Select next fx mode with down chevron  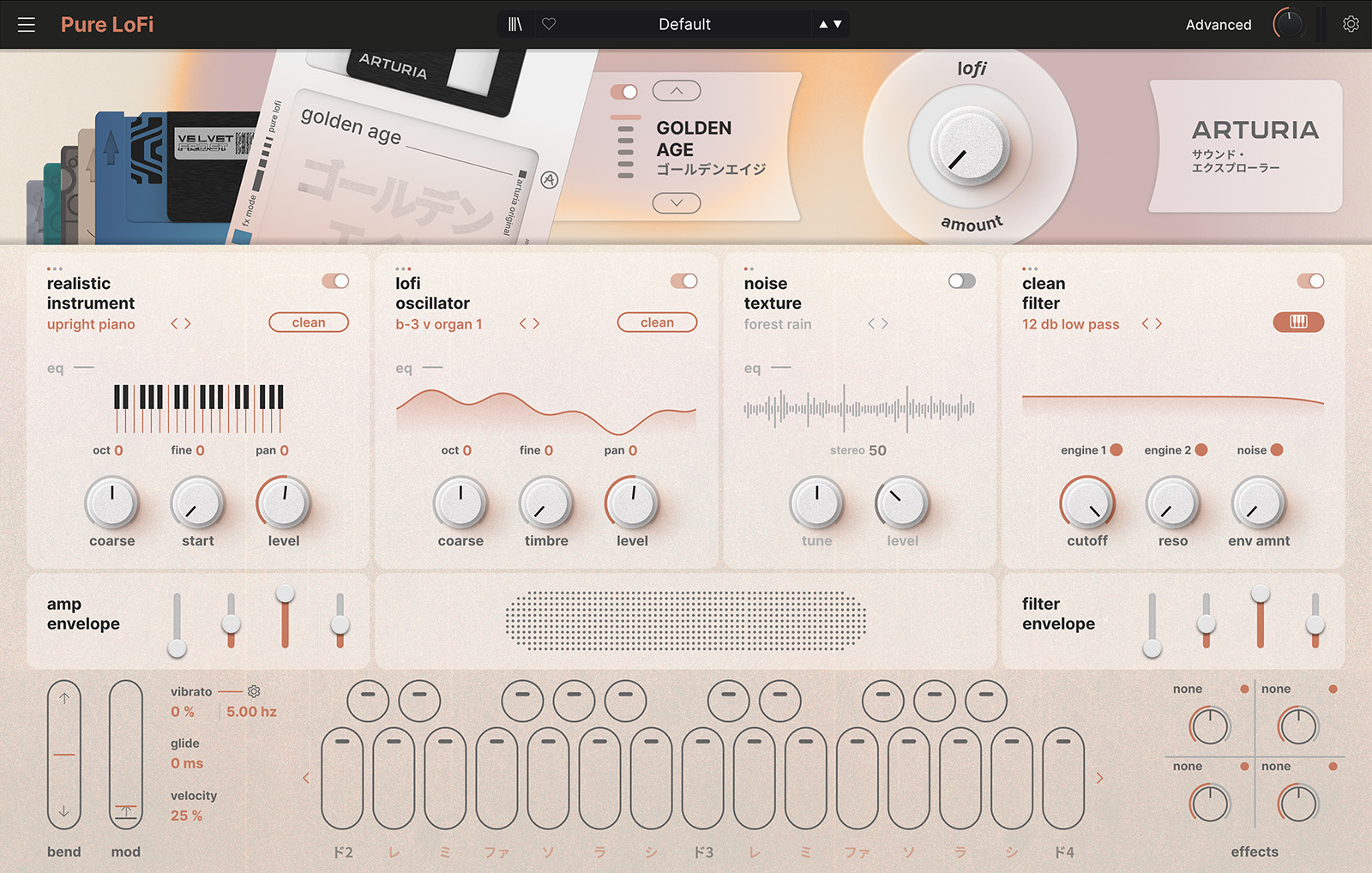point(677,203)
